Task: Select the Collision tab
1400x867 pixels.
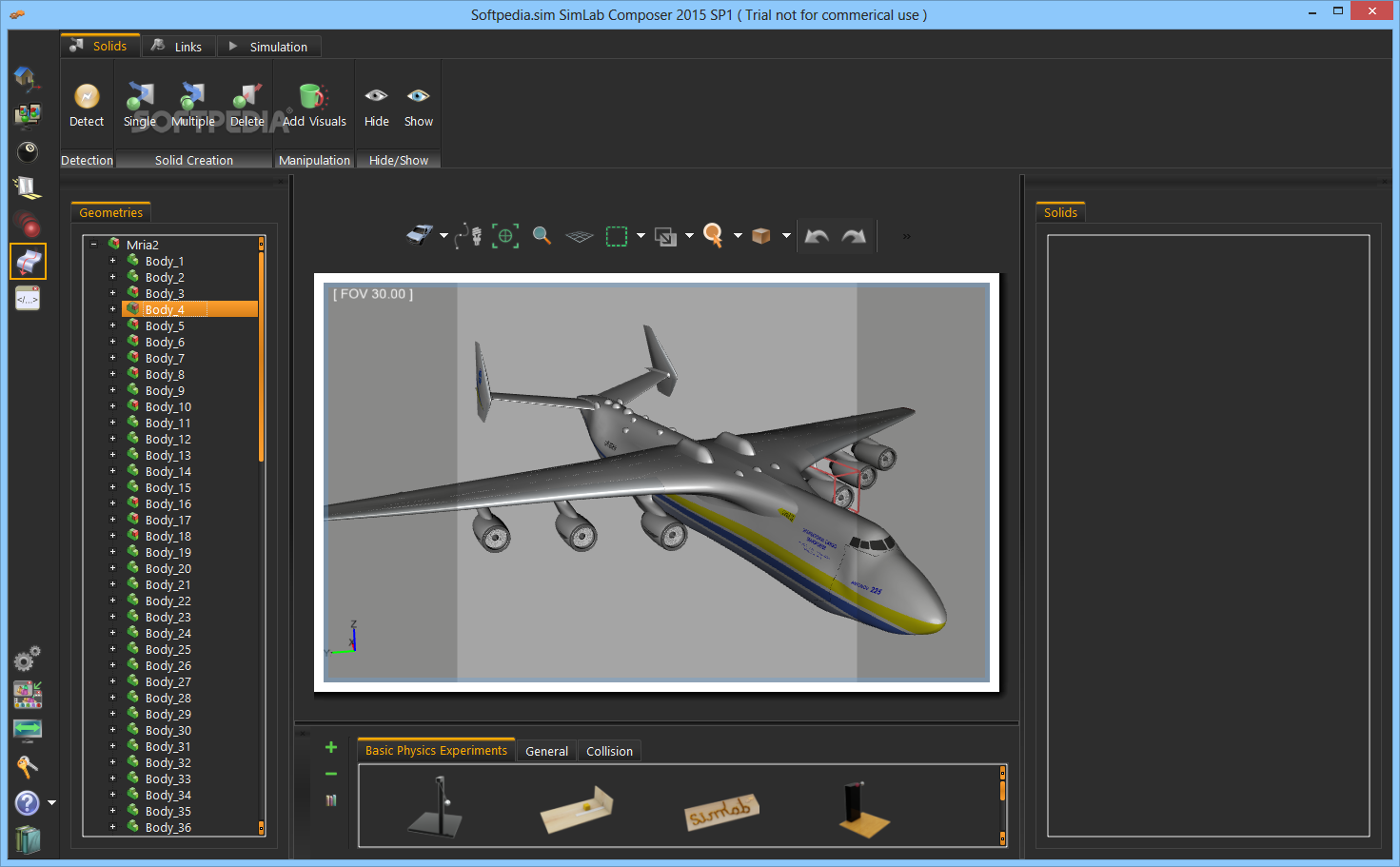Action: coord(609,751)
